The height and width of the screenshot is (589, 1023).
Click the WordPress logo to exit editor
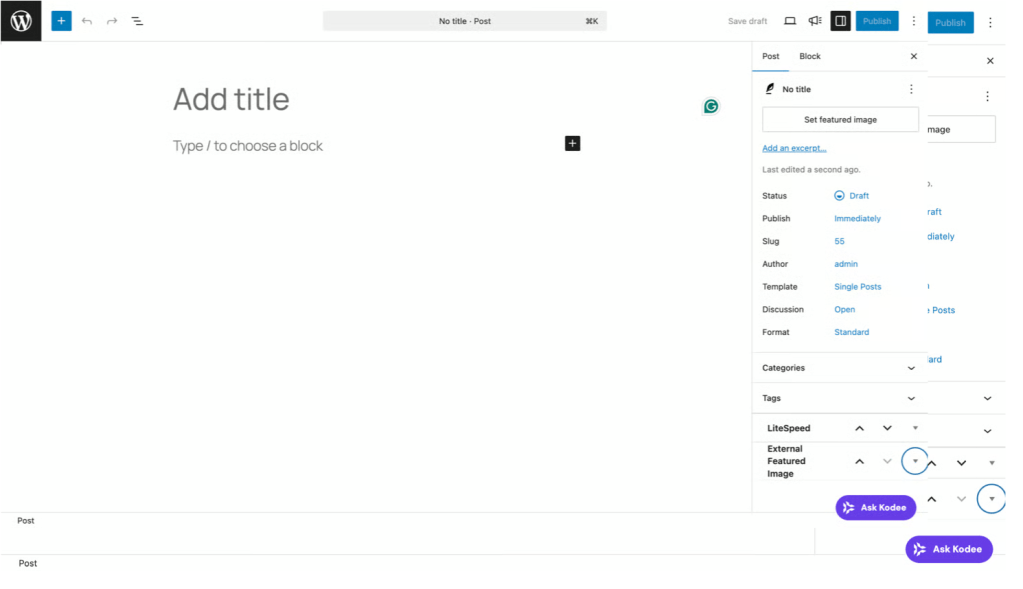(x=21, y=21)
